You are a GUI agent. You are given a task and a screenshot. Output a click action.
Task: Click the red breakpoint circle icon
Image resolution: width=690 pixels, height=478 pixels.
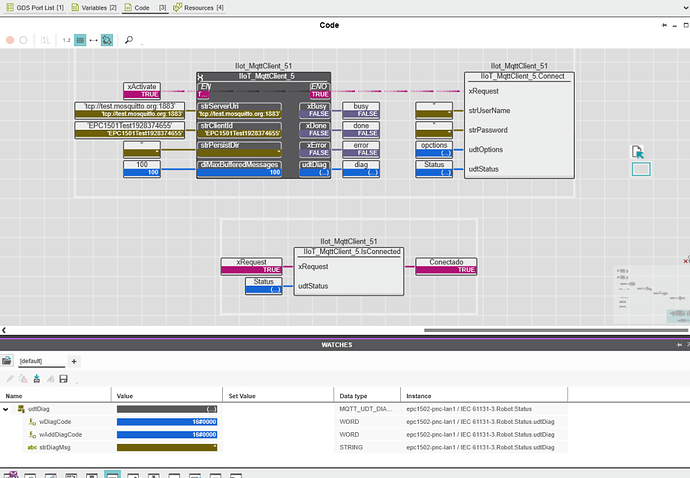point(10,40)
